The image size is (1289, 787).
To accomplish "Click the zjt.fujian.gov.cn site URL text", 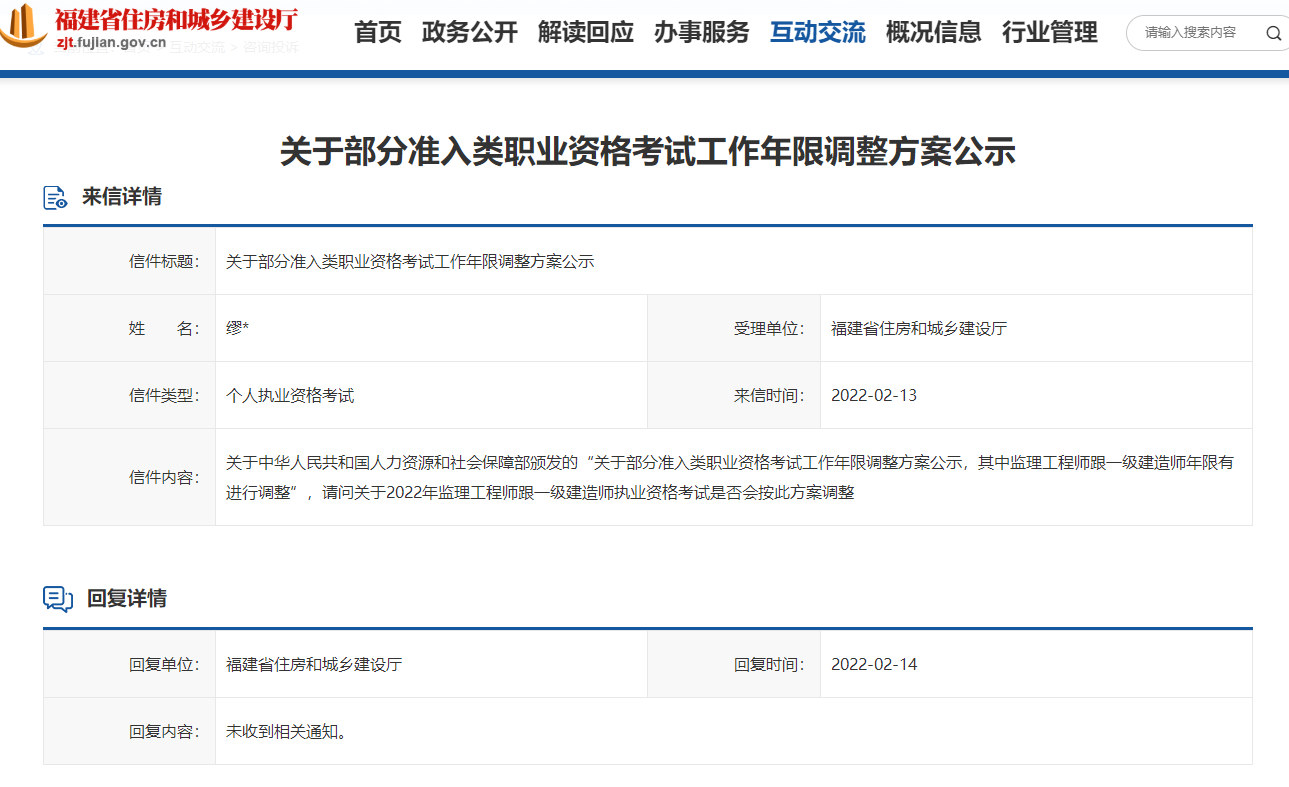I will click(110, 44).
